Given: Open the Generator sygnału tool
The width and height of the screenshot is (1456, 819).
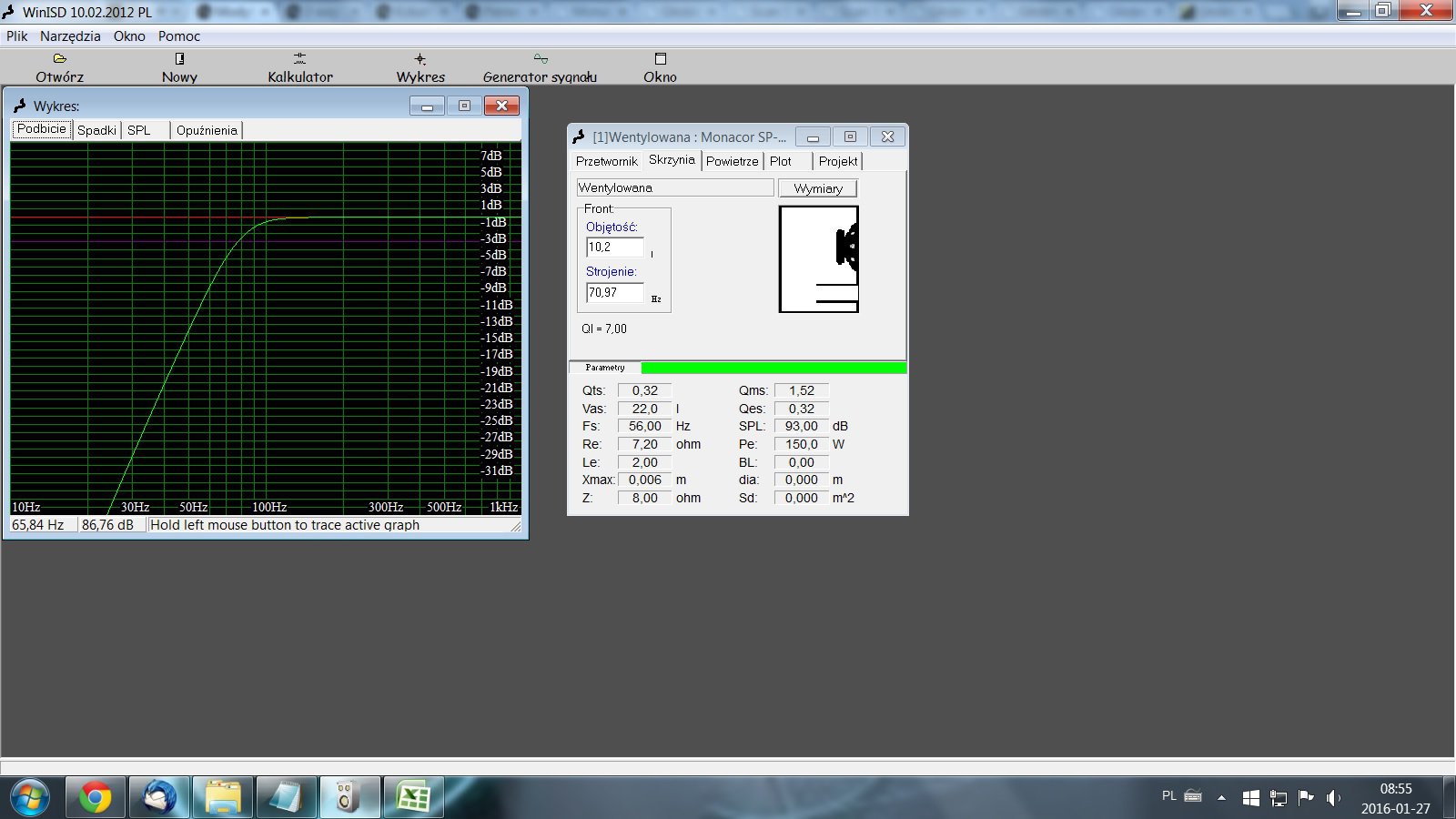Looking at the screenshot, I should pyautogui.click(x=540, y=59).
